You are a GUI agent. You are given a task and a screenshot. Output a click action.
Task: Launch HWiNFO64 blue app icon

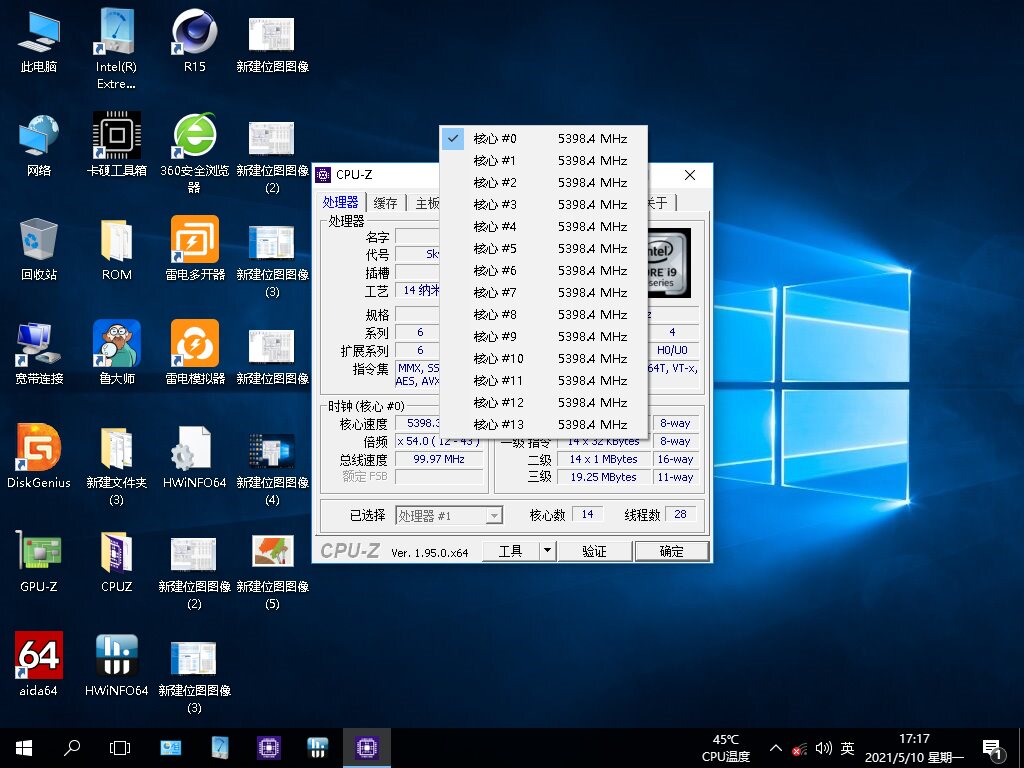116,664
